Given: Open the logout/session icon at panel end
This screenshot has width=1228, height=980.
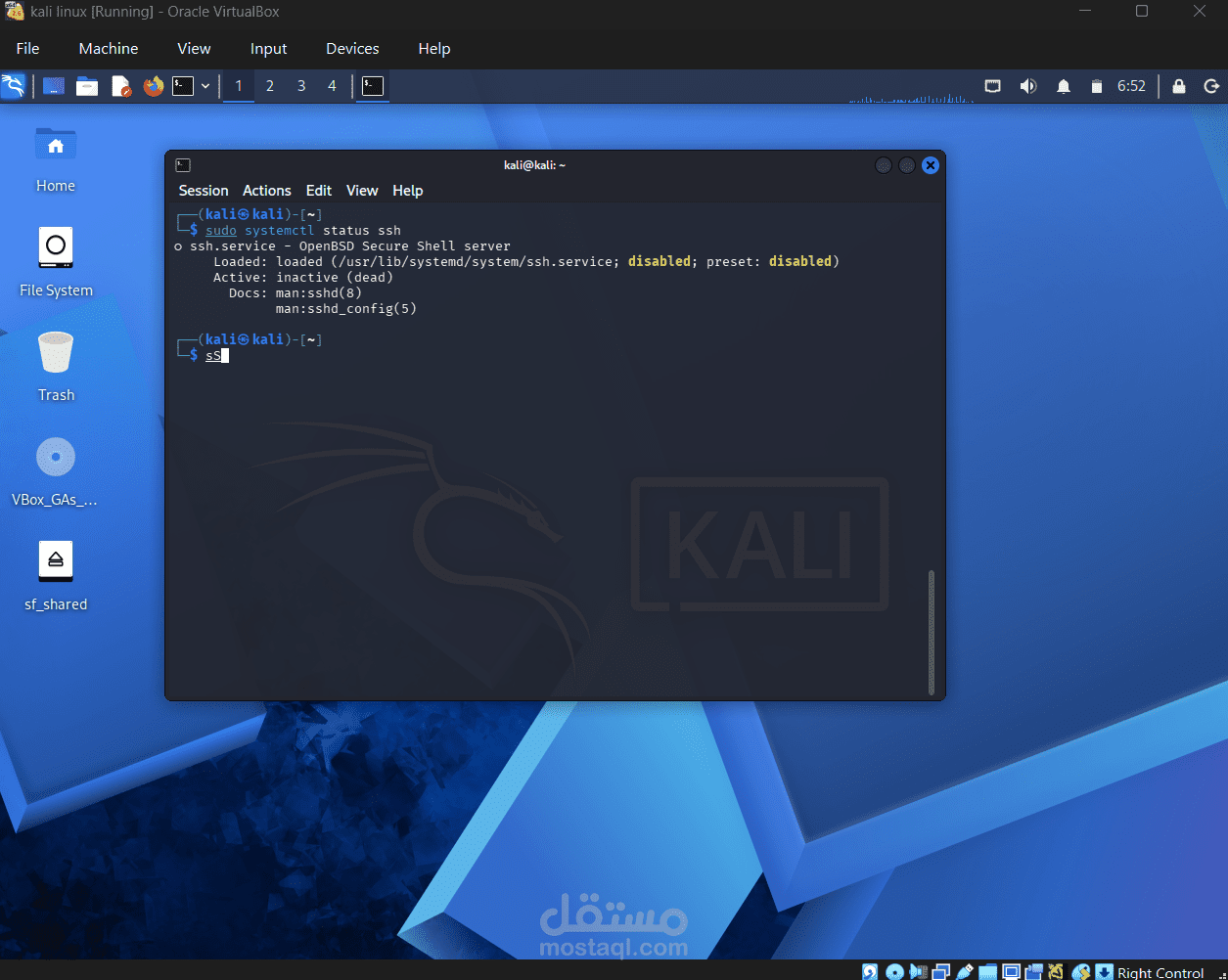Looking at the screenshot, I should (1211, 86).
